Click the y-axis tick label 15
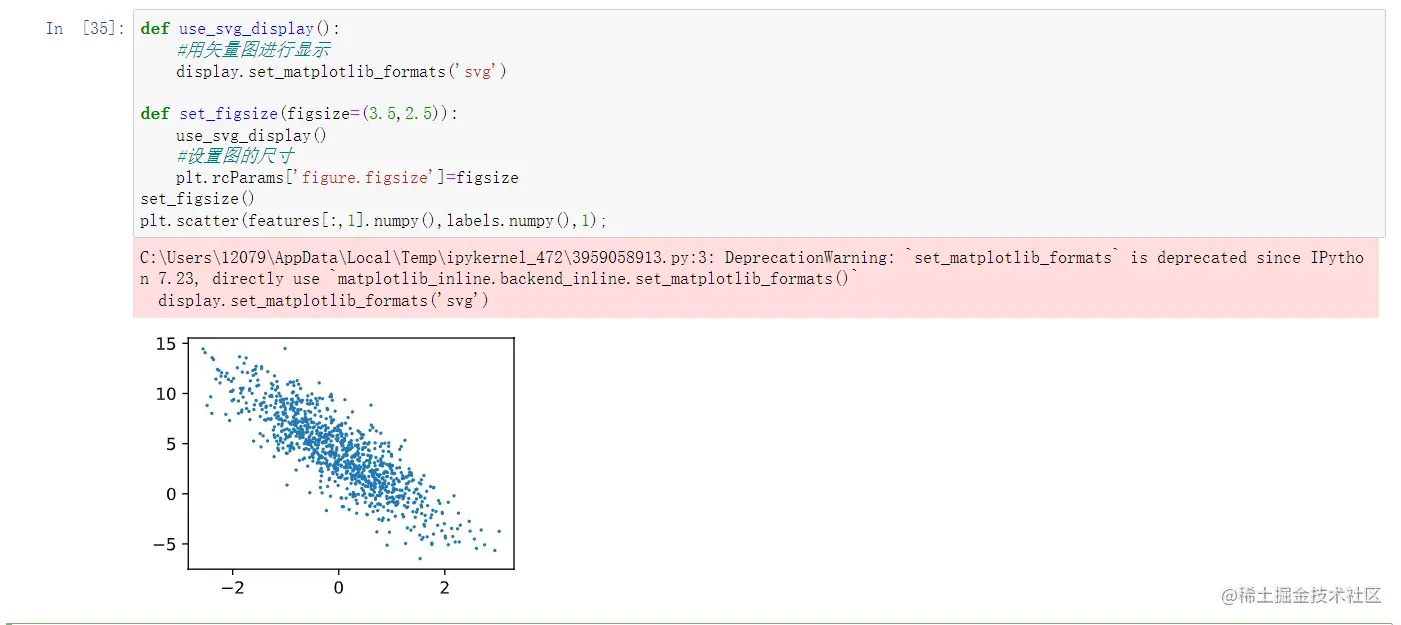This screenshot has height=625, width=1401. pos(166,344)
